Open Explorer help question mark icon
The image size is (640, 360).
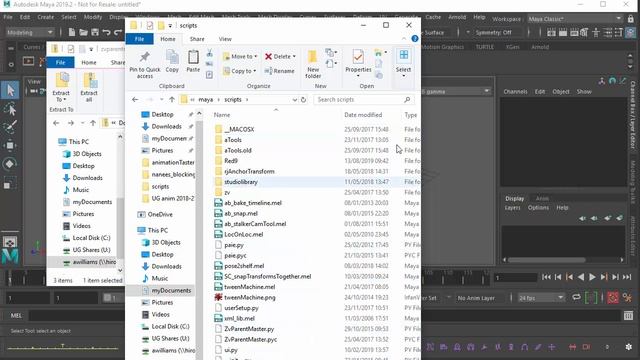point(415,39)
